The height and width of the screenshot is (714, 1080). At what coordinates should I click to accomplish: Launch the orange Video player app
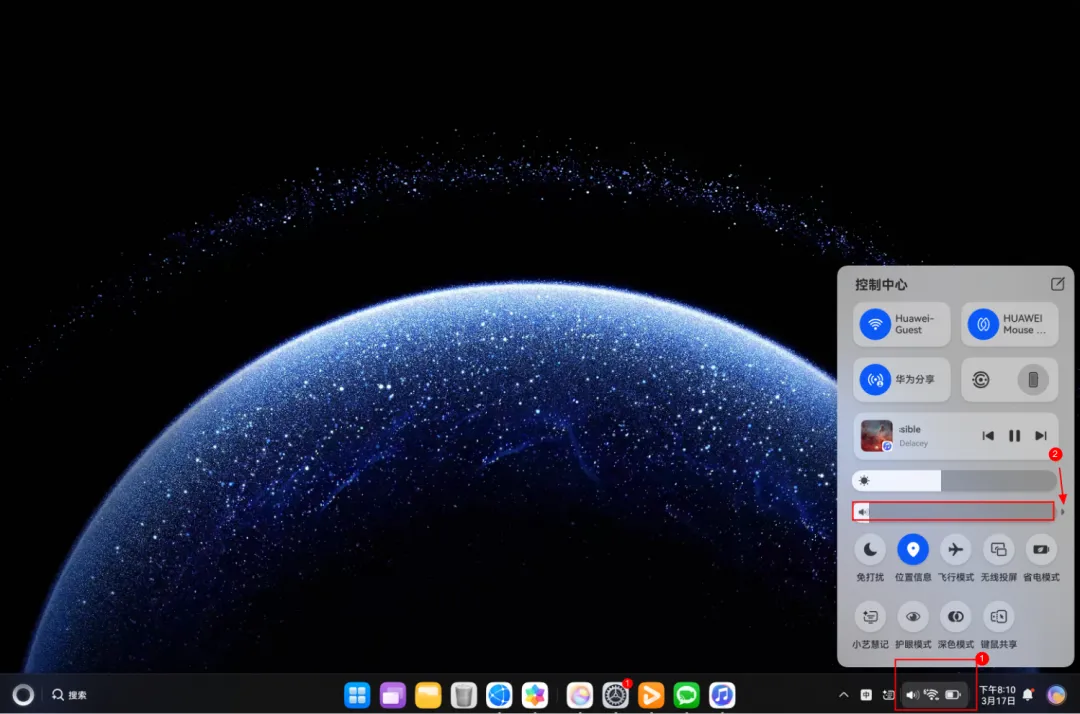651,695
